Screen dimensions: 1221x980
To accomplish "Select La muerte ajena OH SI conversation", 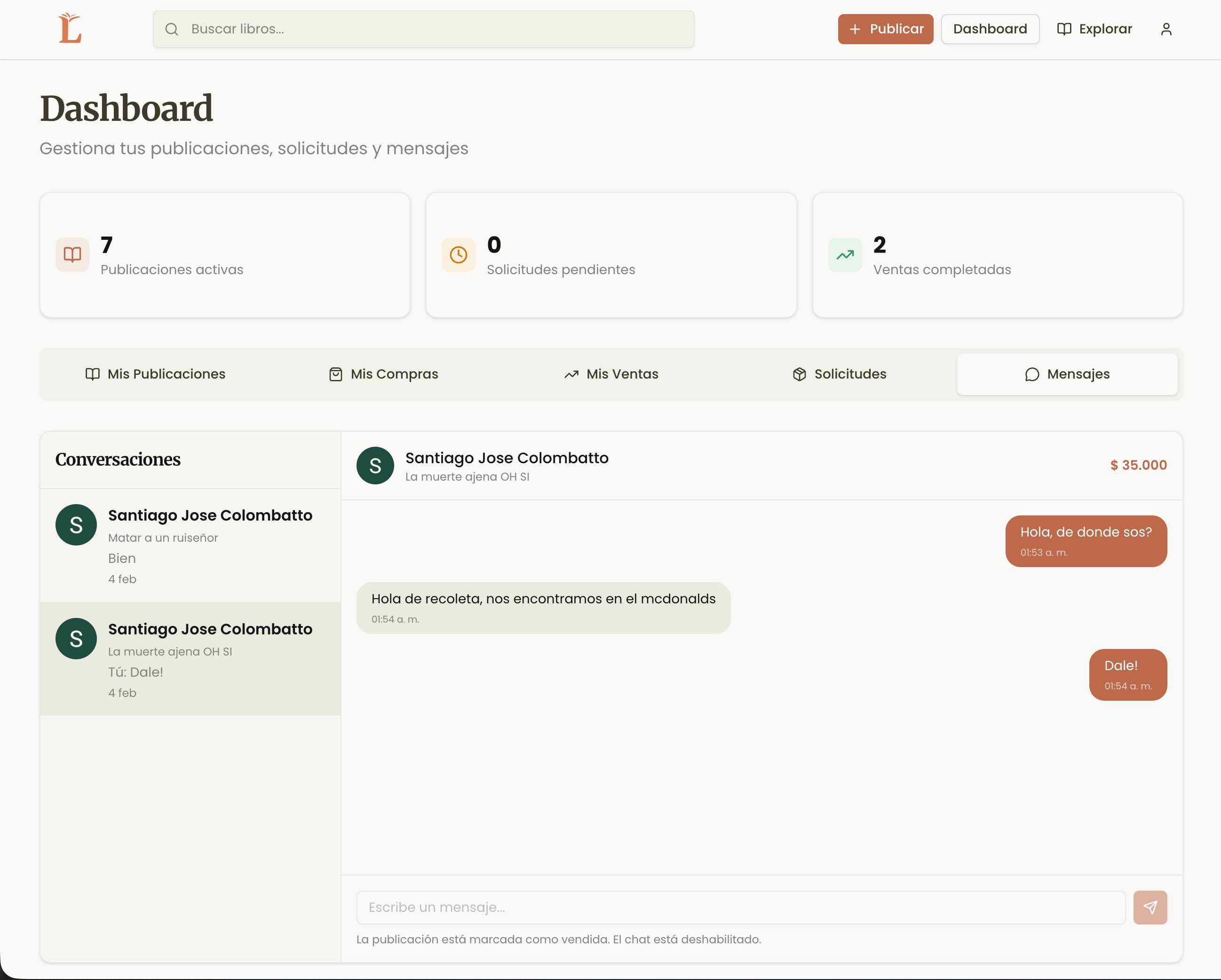I will (x=190, y=659).
